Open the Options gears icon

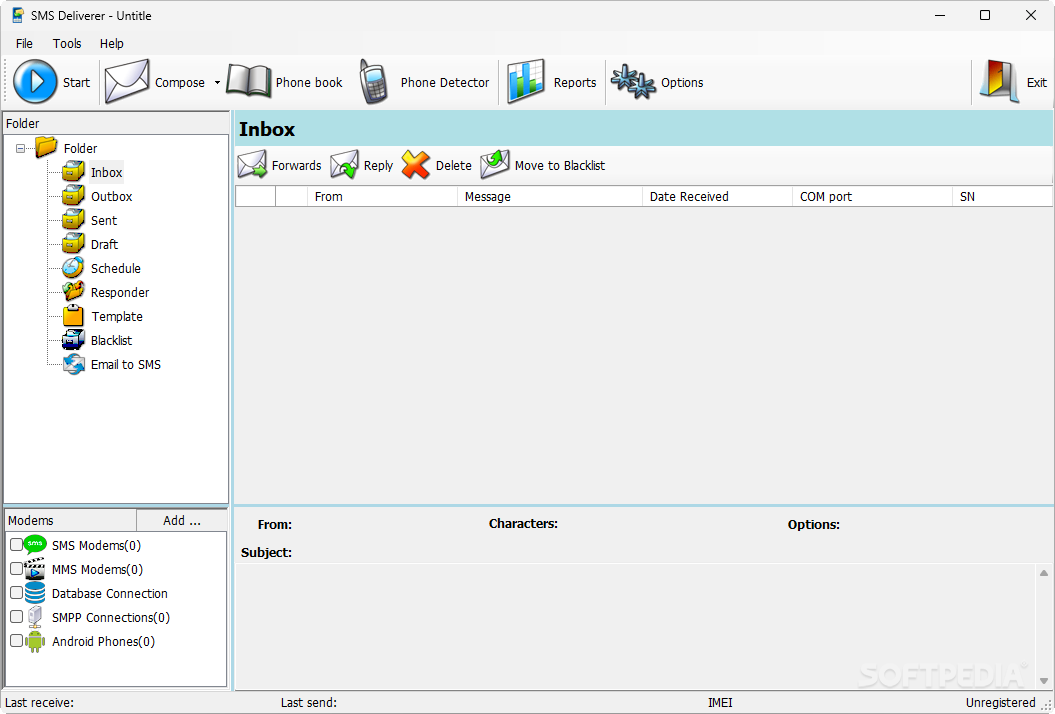tap(632, 81)
